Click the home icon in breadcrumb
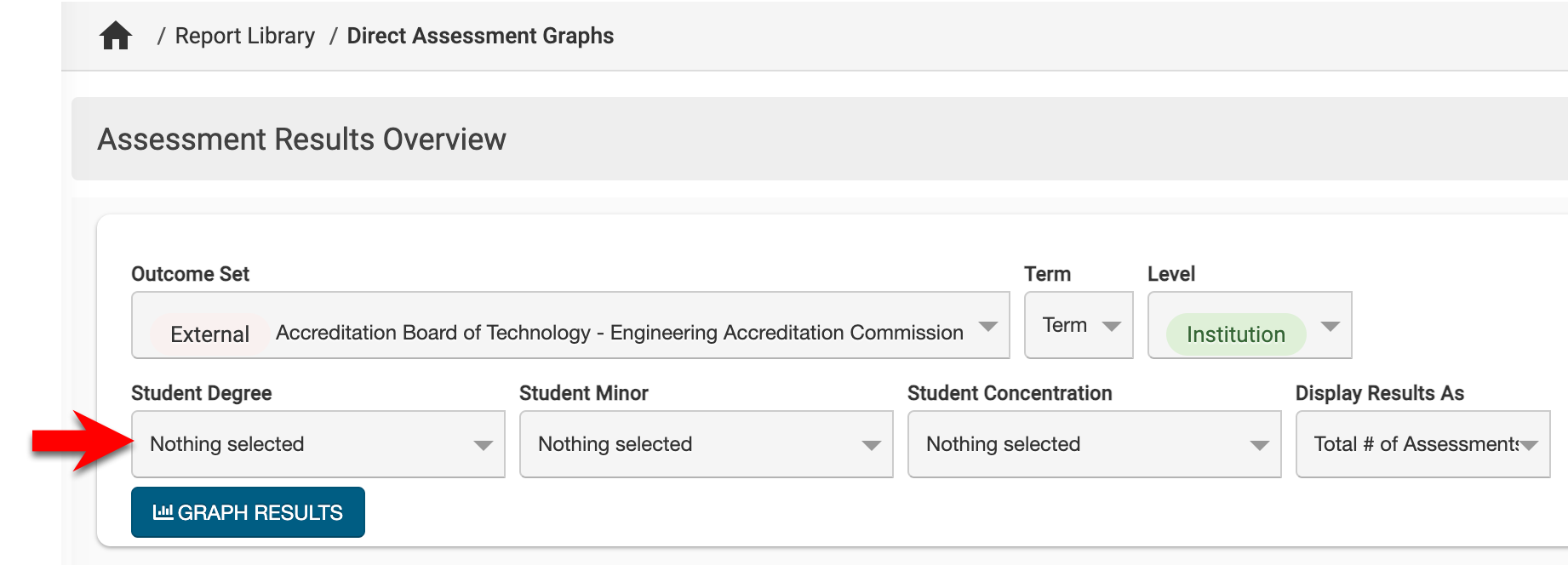1568x565 pixels. [x=116, y=36]
